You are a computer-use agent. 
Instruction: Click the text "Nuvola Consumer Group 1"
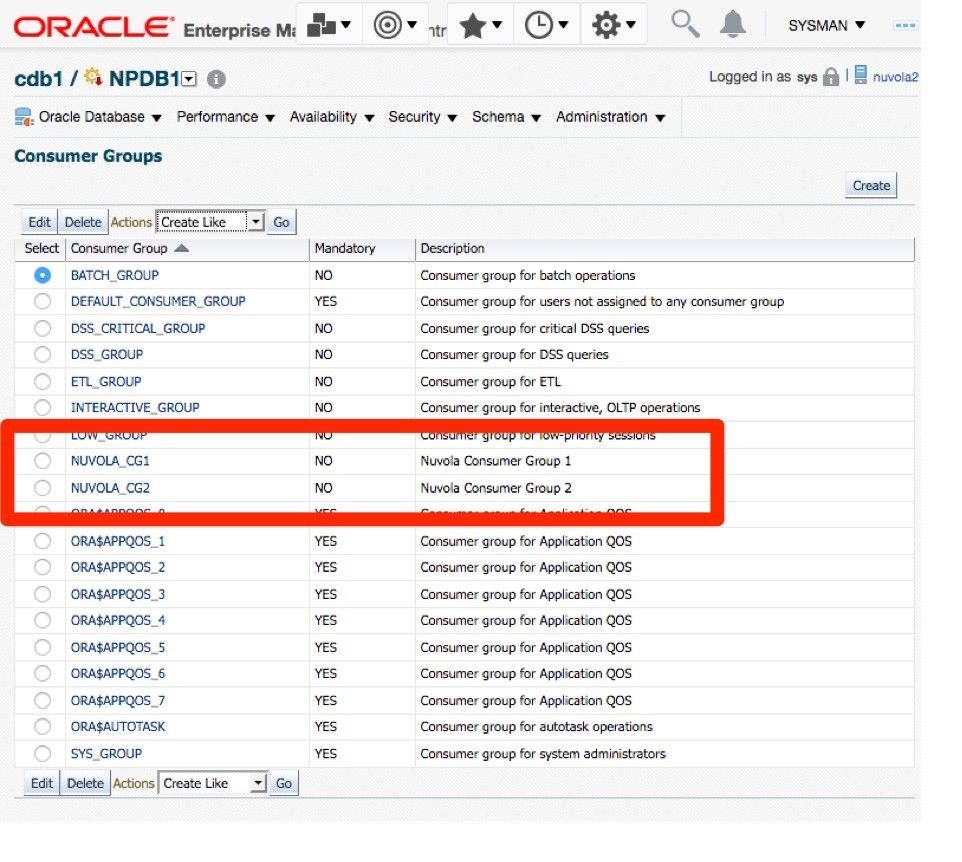pos(496,461)
